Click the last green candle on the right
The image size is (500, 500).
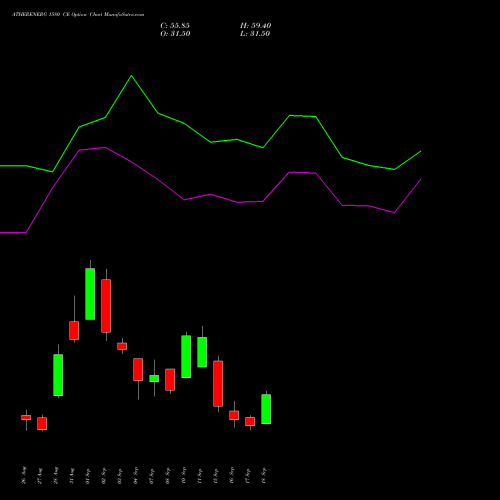pos(266,409)
